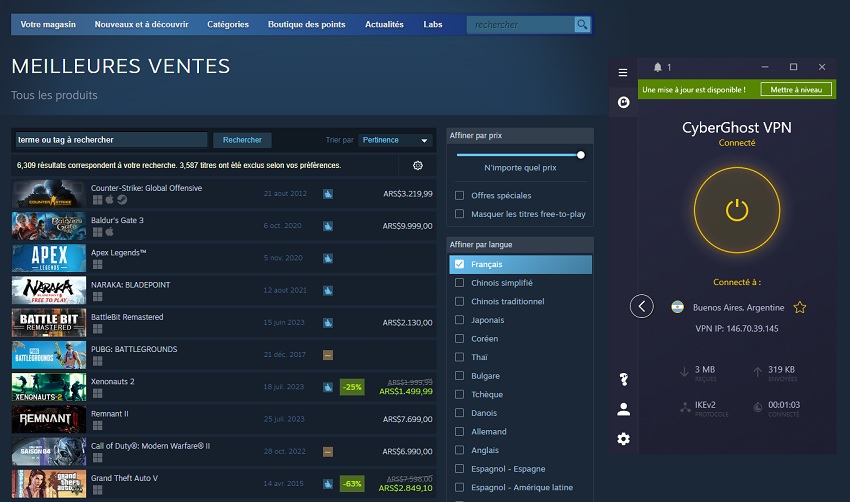This screenshot has height=502, width=850.
Task: Open the Catégories menu
Action: 228,24
